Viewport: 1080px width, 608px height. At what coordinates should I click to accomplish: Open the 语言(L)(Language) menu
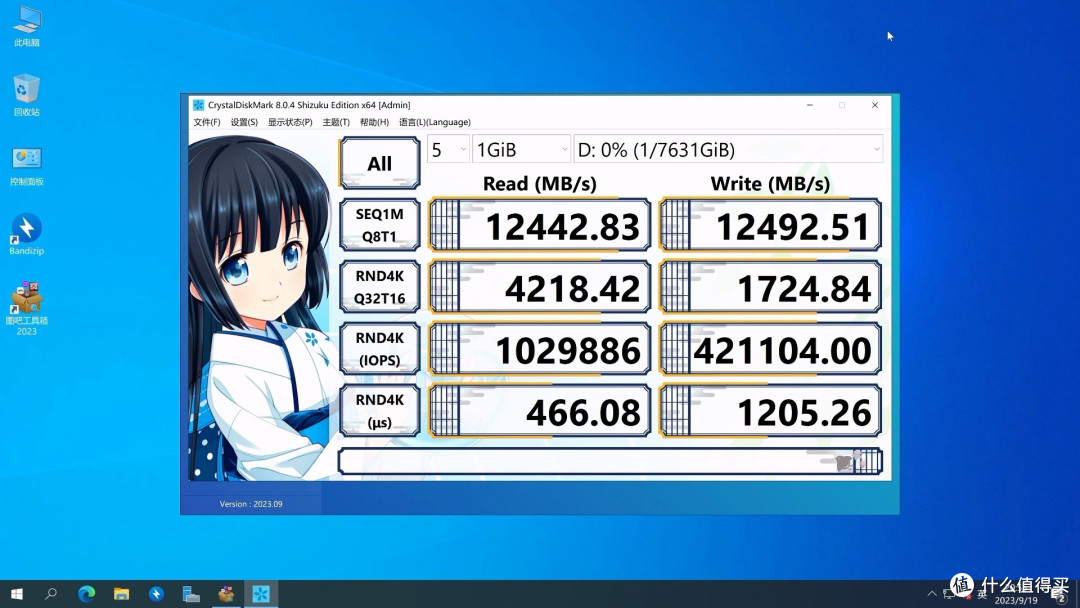(435, 122)
